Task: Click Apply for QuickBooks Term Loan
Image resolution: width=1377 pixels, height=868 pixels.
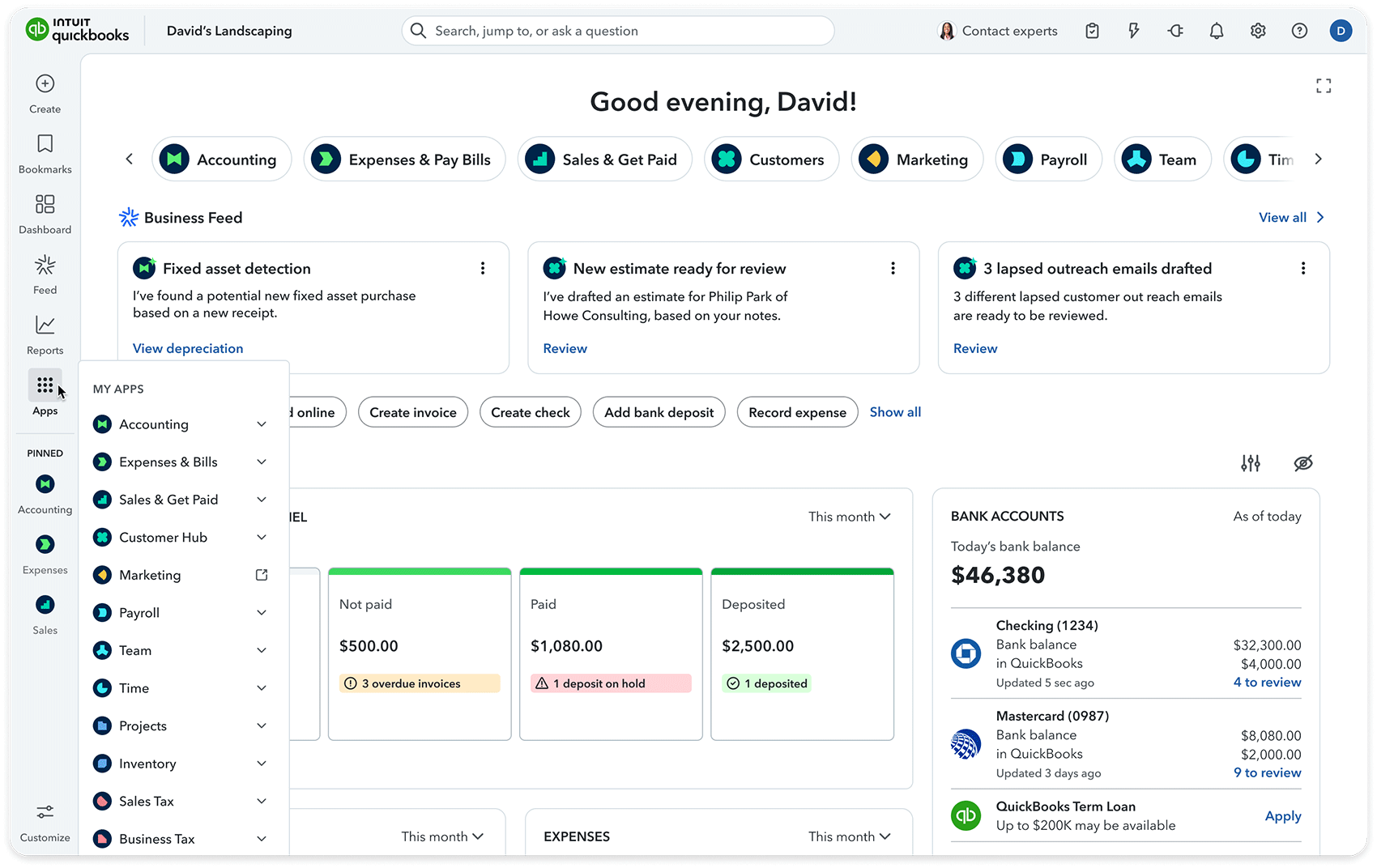Action: (1283, 816)
